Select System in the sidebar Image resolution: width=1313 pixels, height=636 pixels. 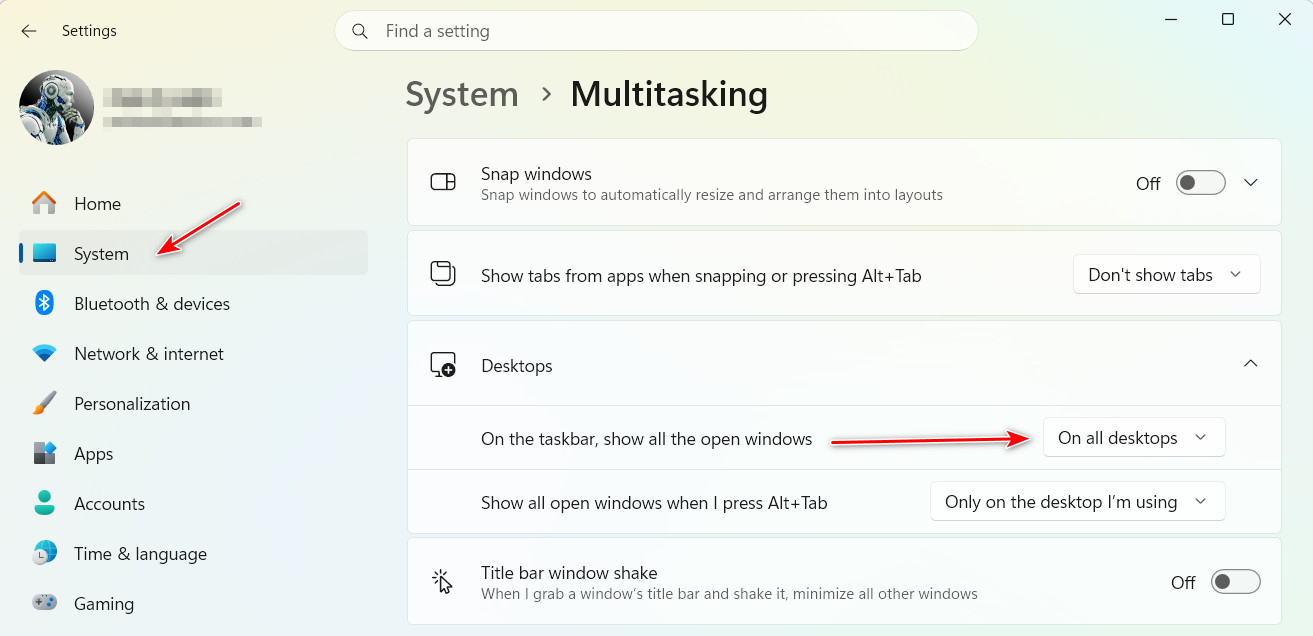pos(193,253)
